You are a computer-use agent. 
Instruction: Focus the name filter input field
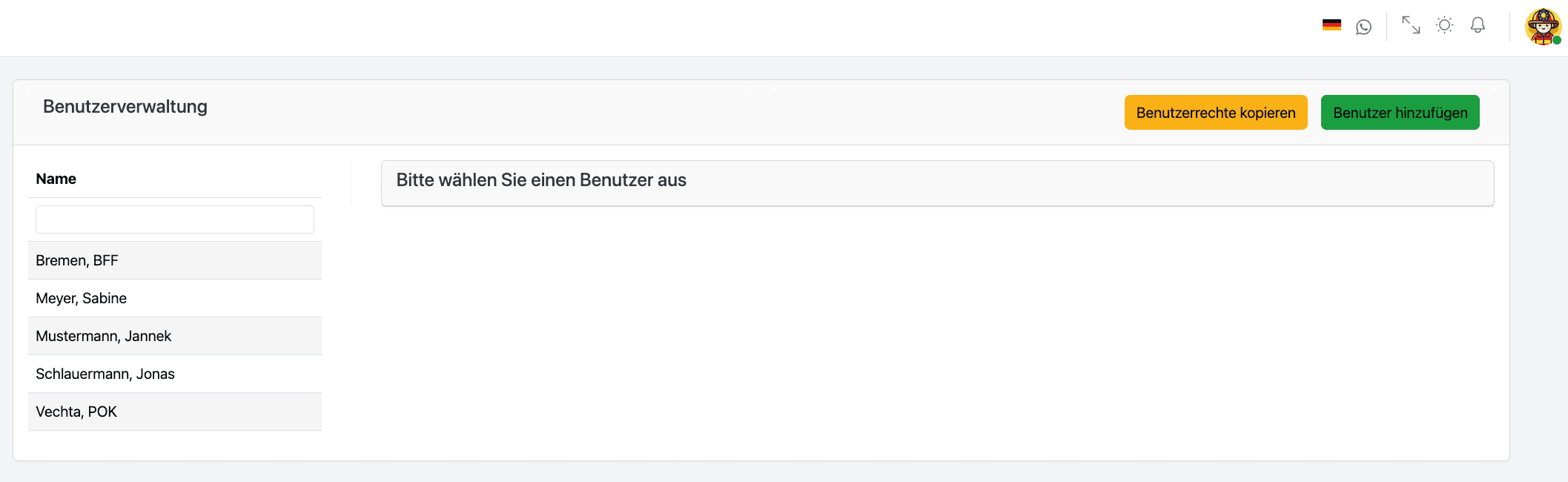click(175, 219)
